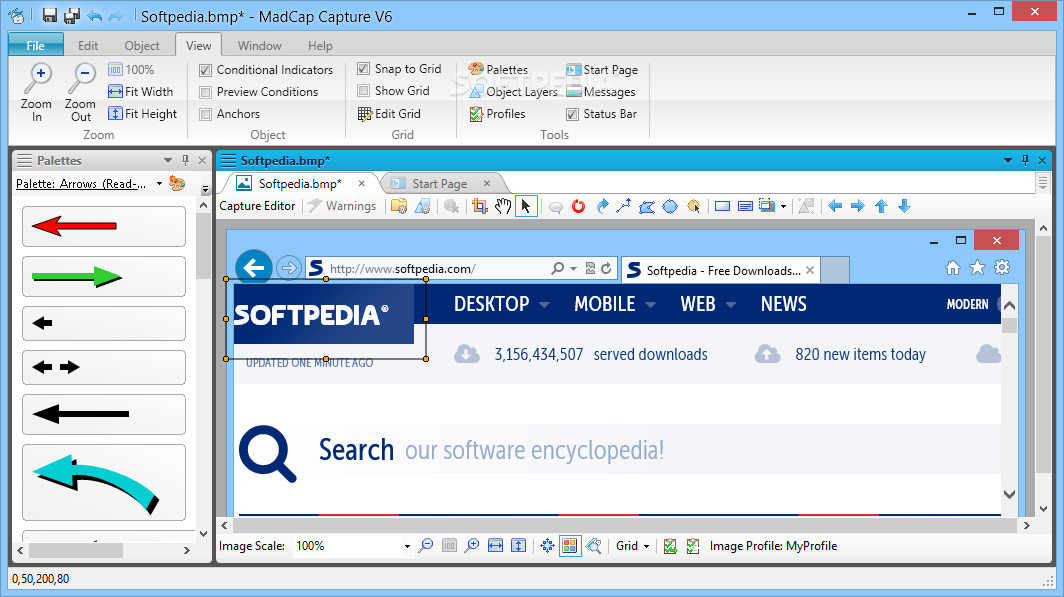Select the pointer selection tool
The image size is (1064, 597).
[526, 206]
